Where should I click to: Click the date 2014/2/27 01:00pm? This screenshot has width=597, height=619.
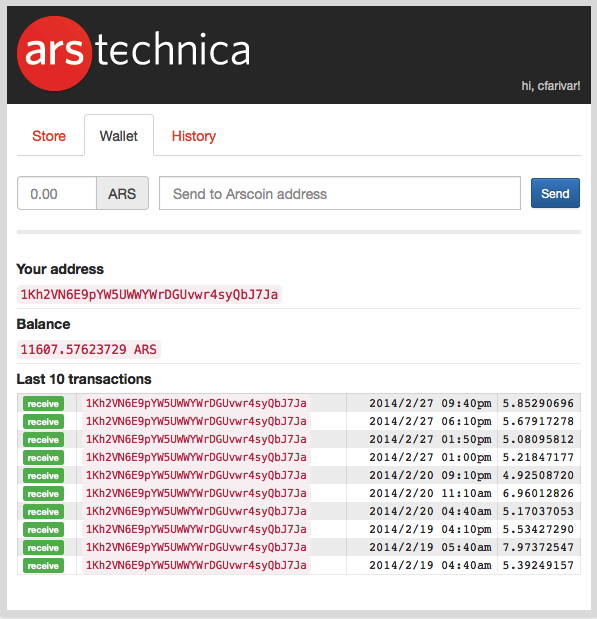[430, 457]
